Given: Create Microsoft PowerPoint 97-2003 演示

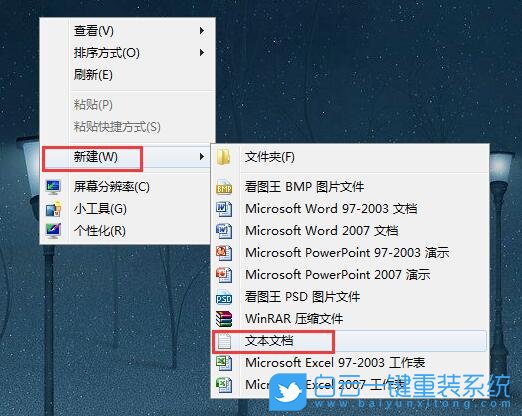Looking at the screenshot, I should [350, 253].
